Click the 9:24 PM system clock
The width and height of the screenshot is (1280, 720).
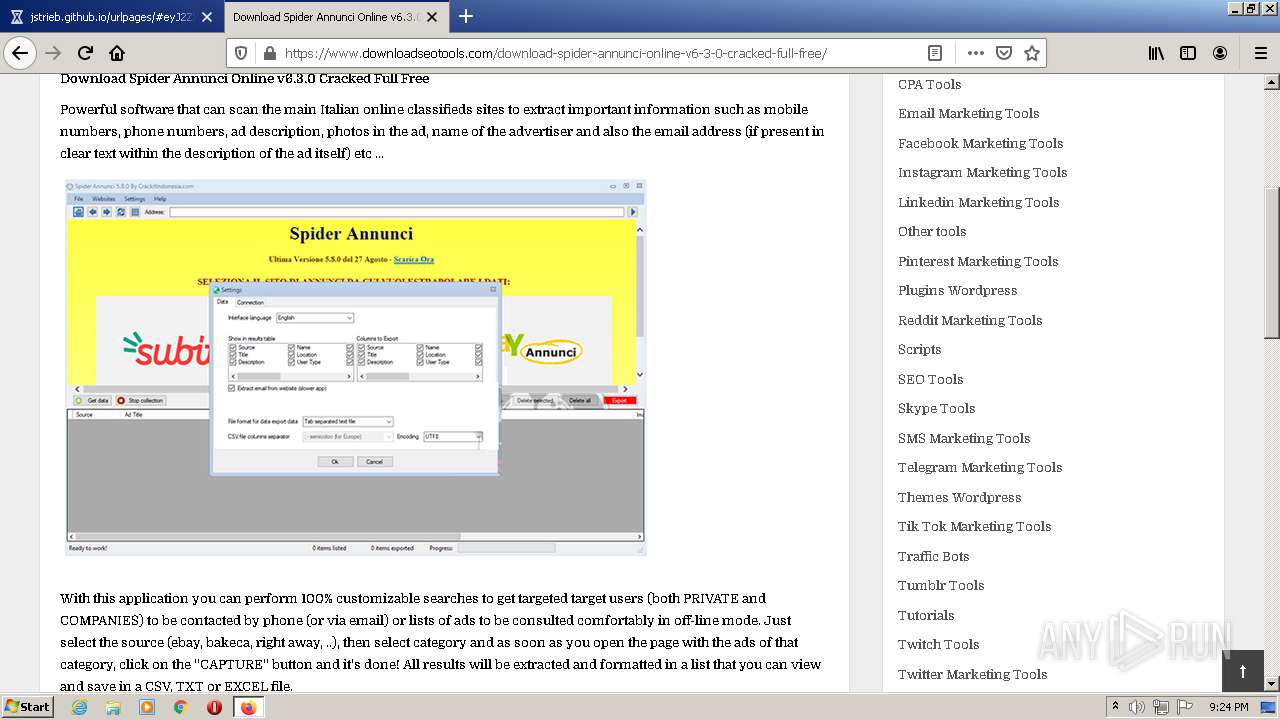1229,707
